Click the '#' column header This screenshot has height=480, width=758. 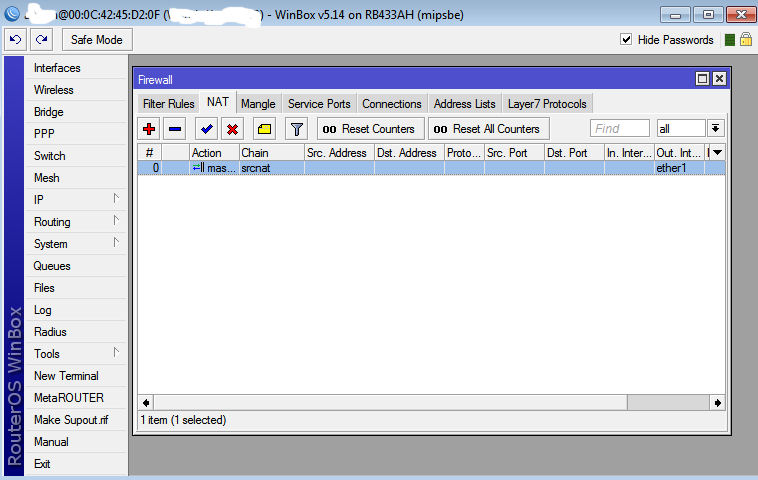149,153
